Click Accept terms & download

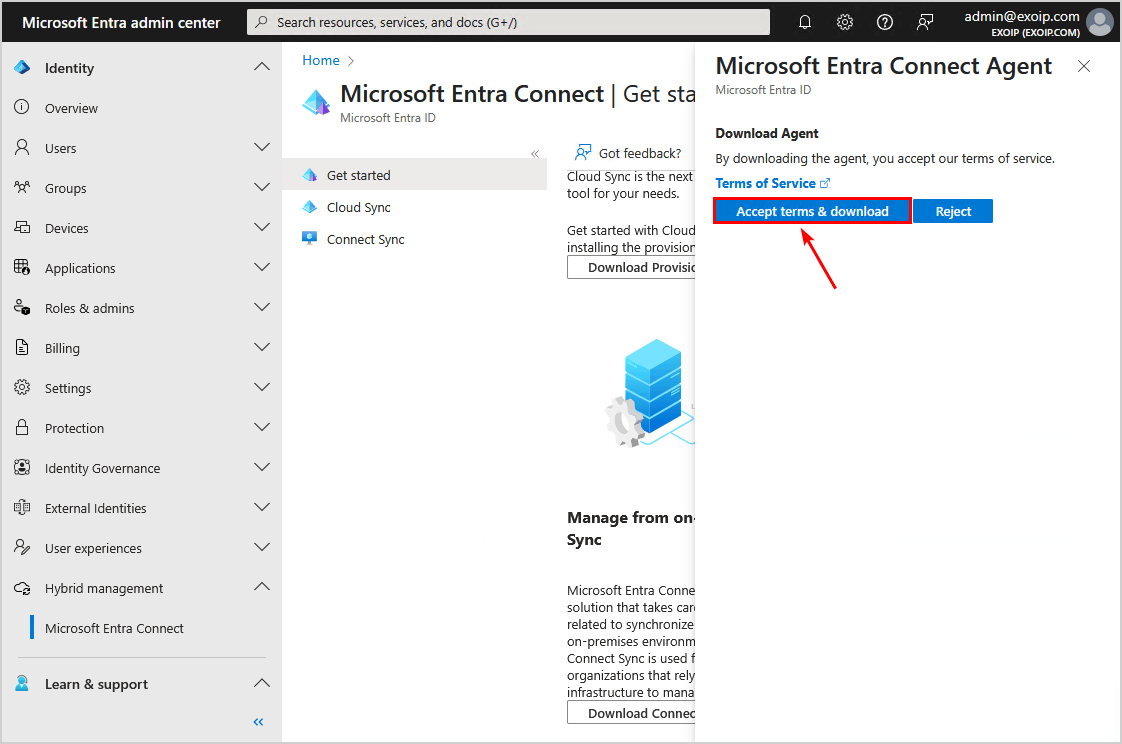[x=811, y=211]
